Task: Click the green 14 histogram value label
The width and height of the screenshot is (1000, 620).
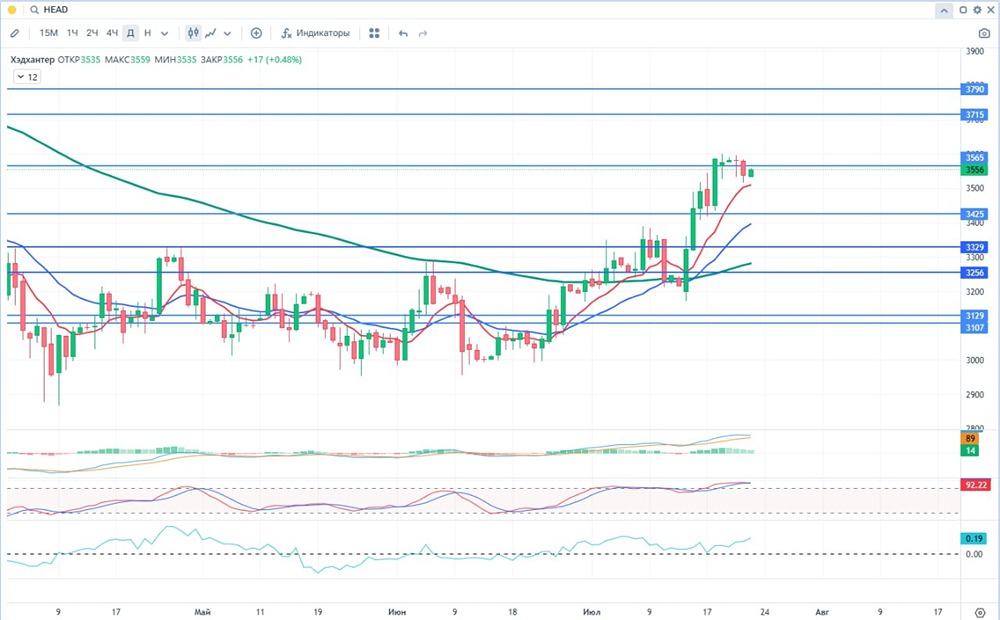Action: (x=970, y=450)
